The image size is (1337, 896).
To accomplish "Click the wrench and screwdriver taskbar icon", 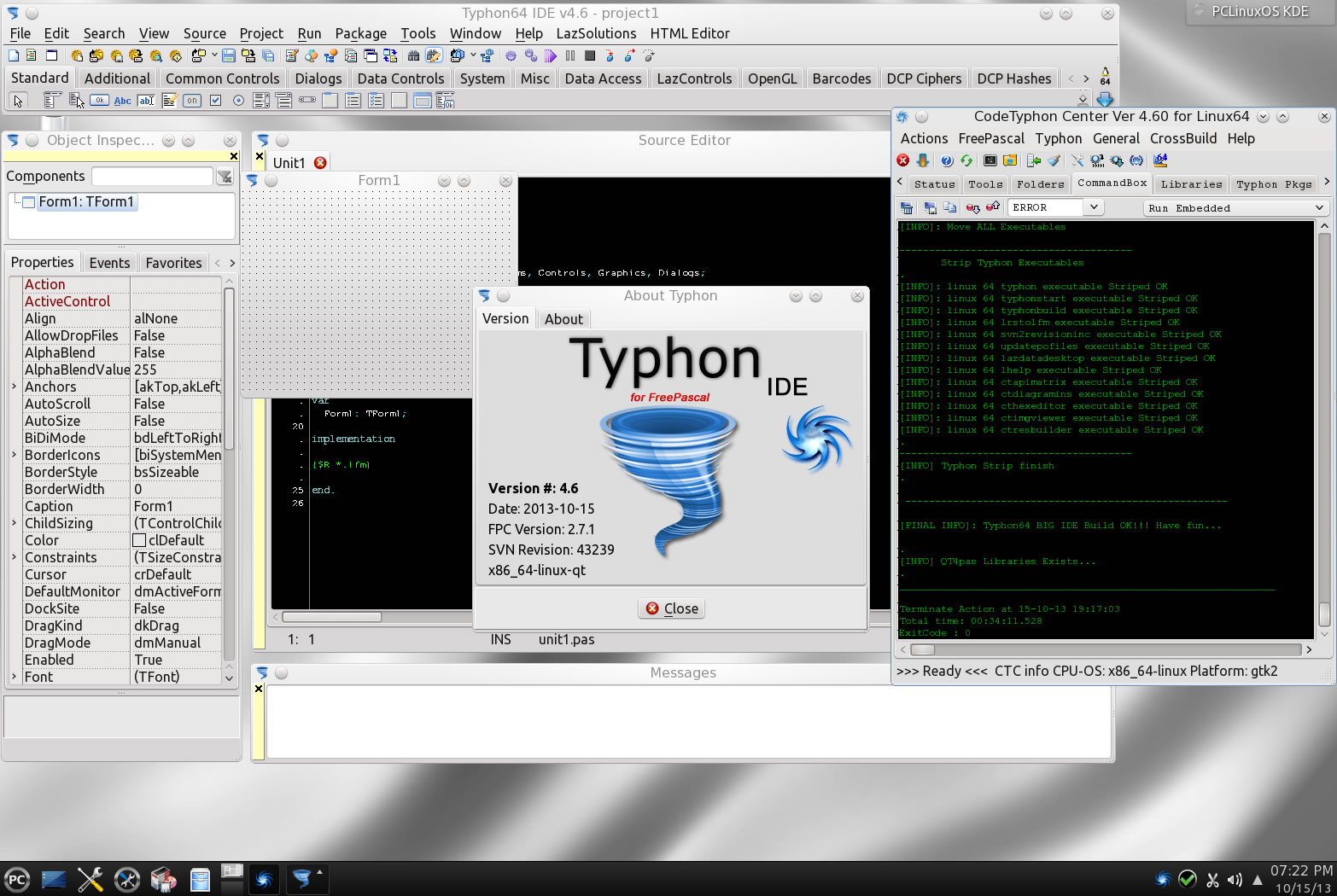I will click(90, 879).
